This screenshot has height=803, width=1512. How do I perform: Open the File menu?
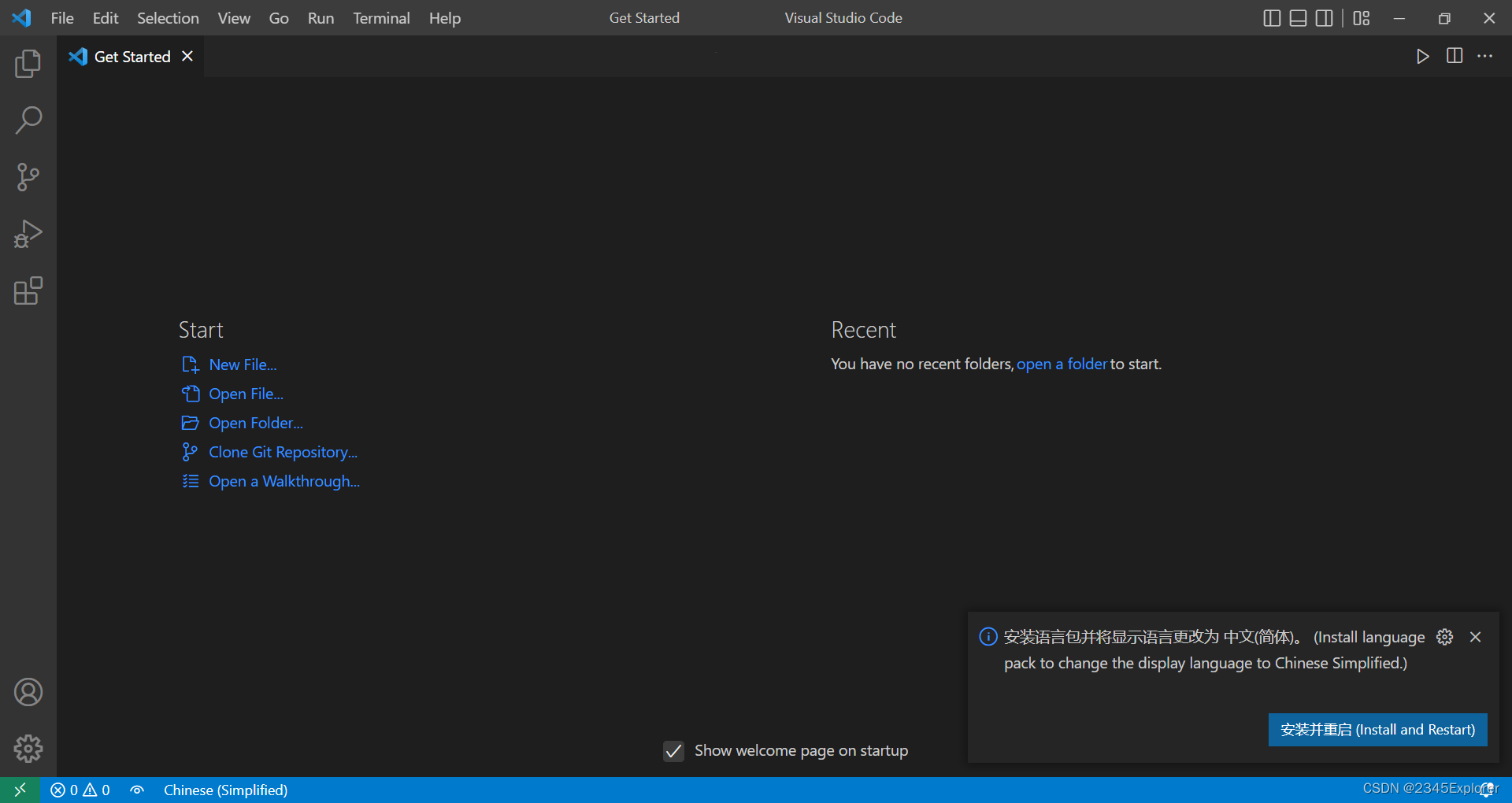[x=62, y=18]
